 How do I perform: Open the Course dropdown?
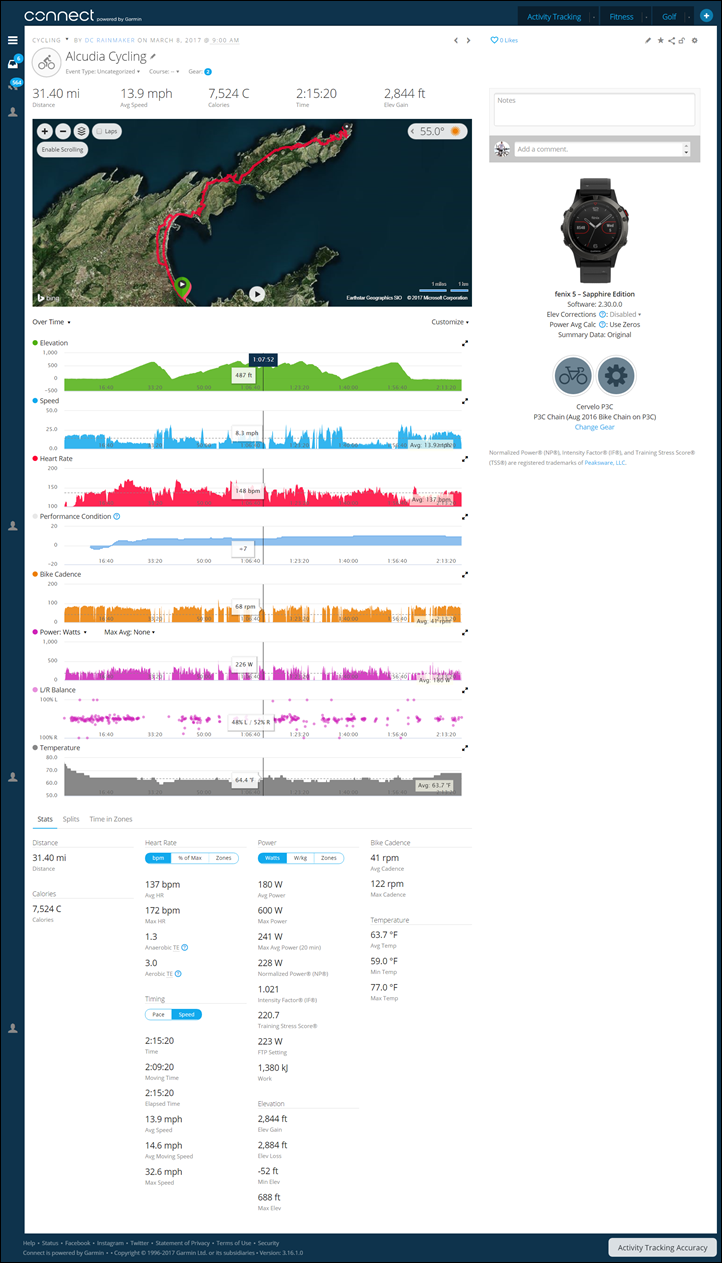162,72
